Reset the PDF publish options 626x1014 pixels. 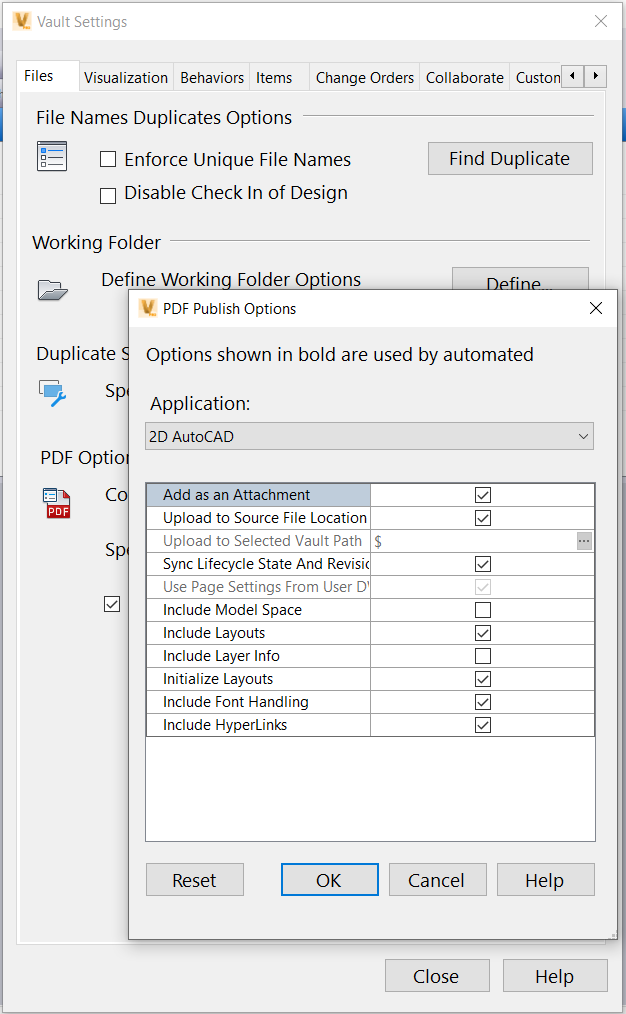pos(194,880)
